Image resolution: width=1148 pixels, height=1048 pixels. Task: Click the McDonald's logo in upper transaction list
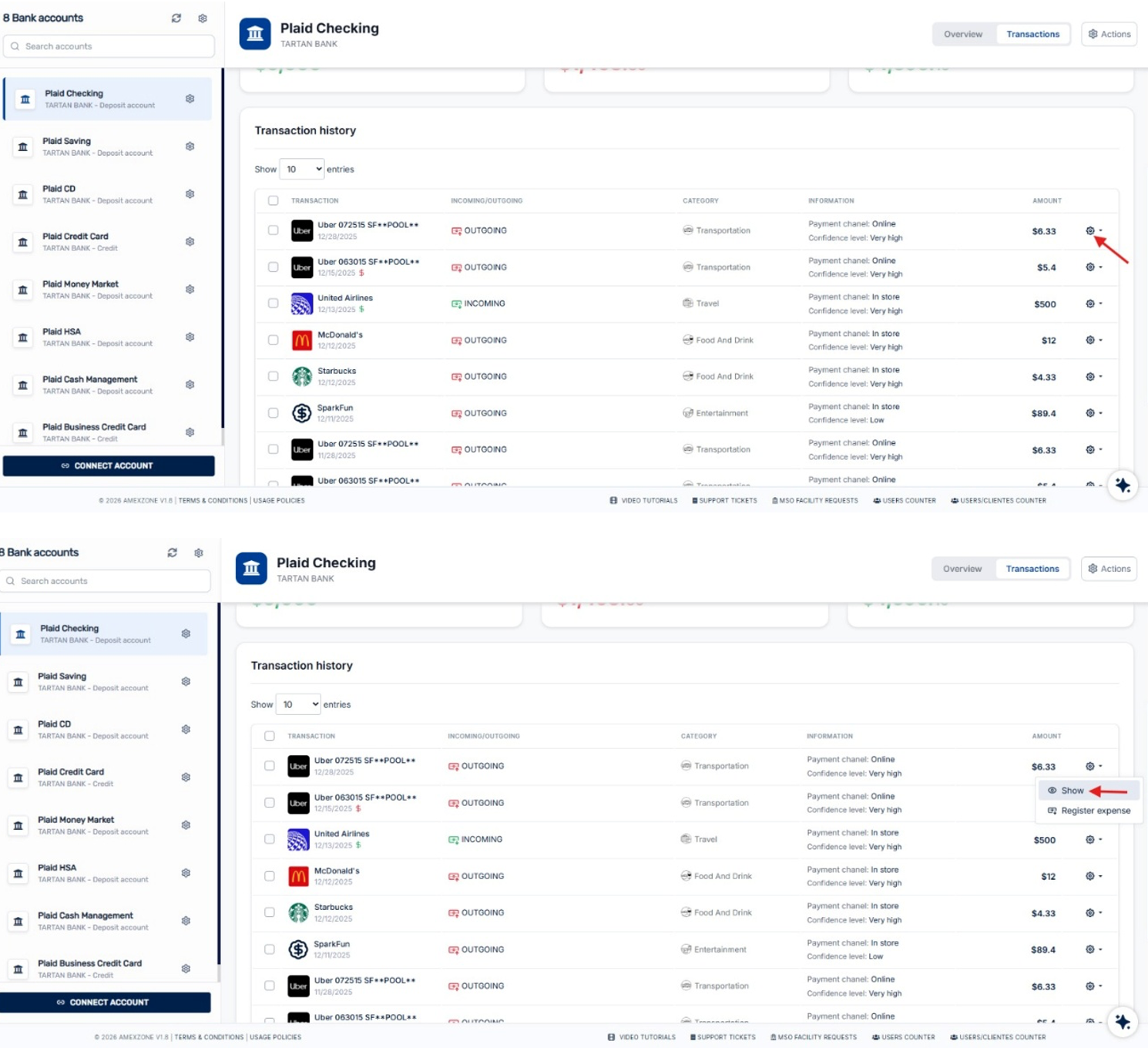[x=302, y=340]
